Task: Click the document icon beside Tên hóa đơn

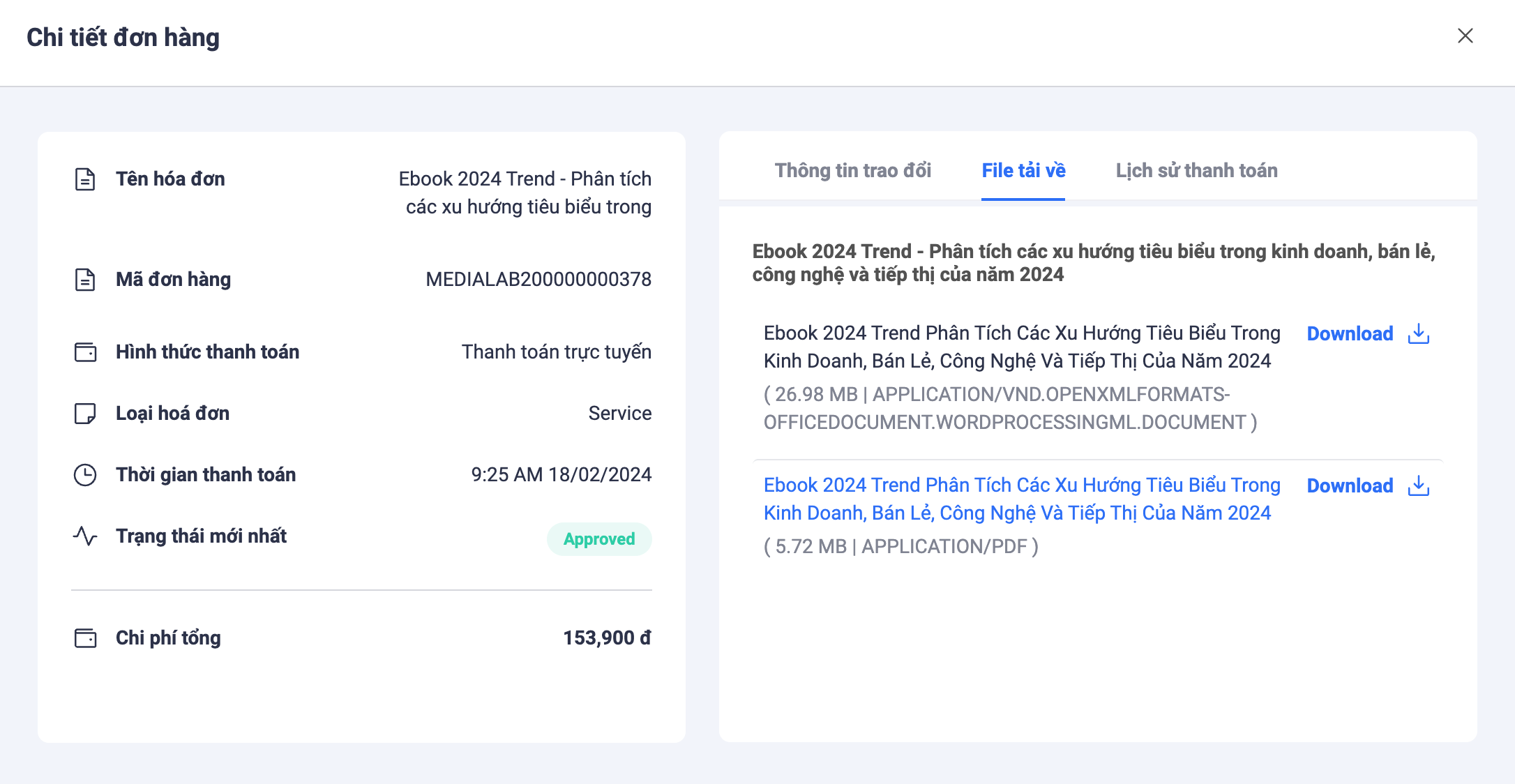Action: (x=85, y=179)
